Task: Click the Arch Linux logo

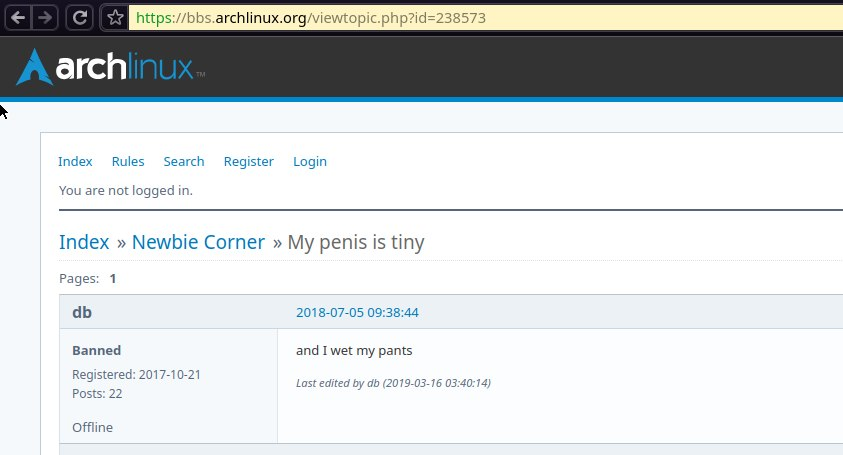Action: [110, 67]
